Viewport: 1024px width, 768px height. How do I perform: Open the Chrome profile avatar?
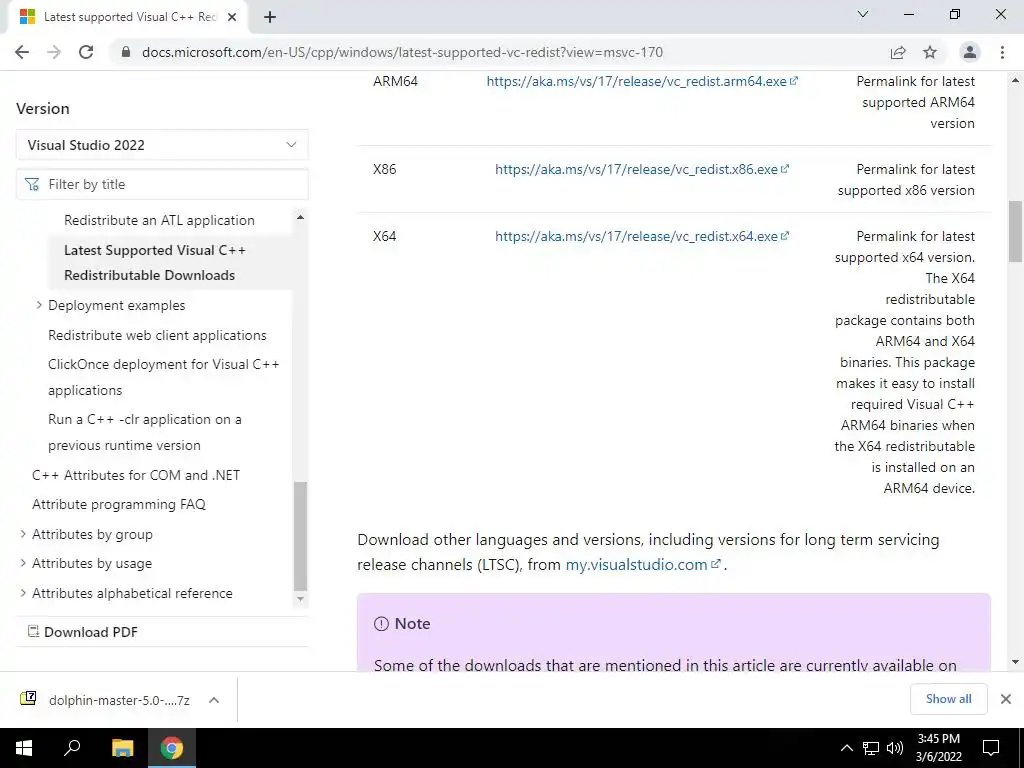click(970, 52)
